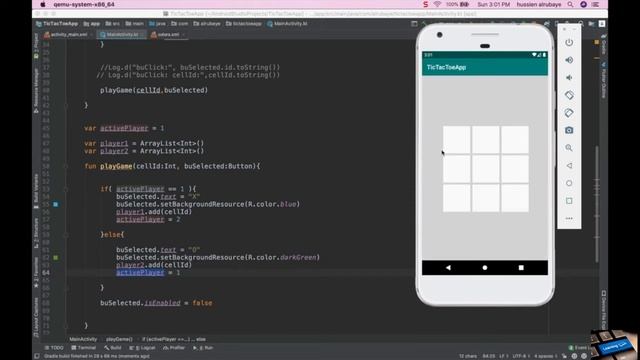This screenshot has height=360, width=640.
Task: Click the emulator volume down icon
Action: 569,78
